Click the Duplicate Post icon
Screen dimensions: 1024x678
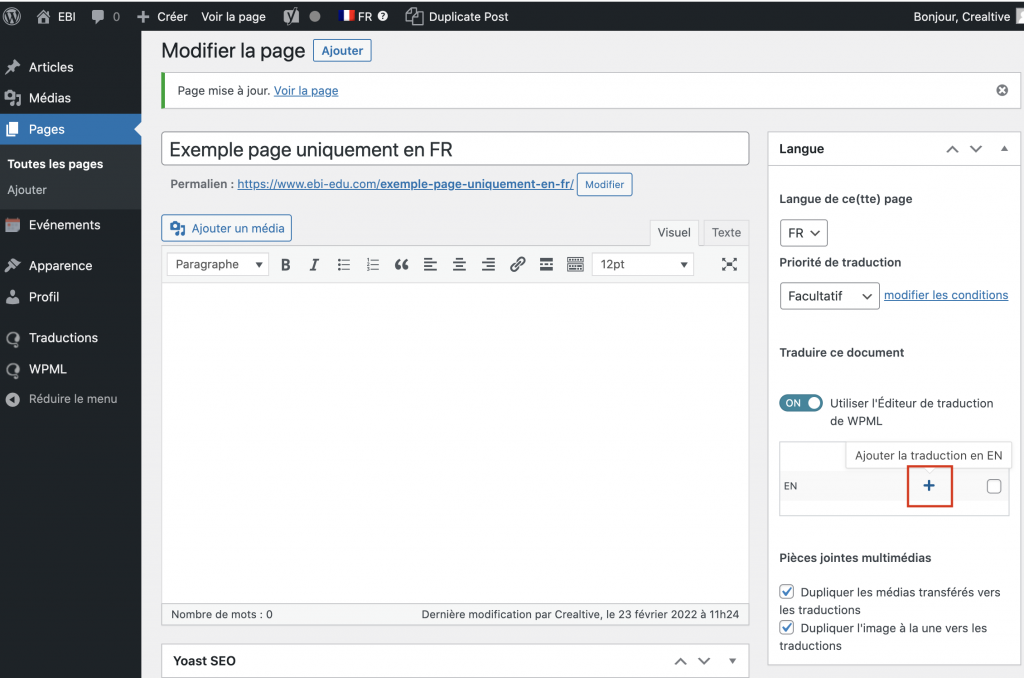coord(414,16)
